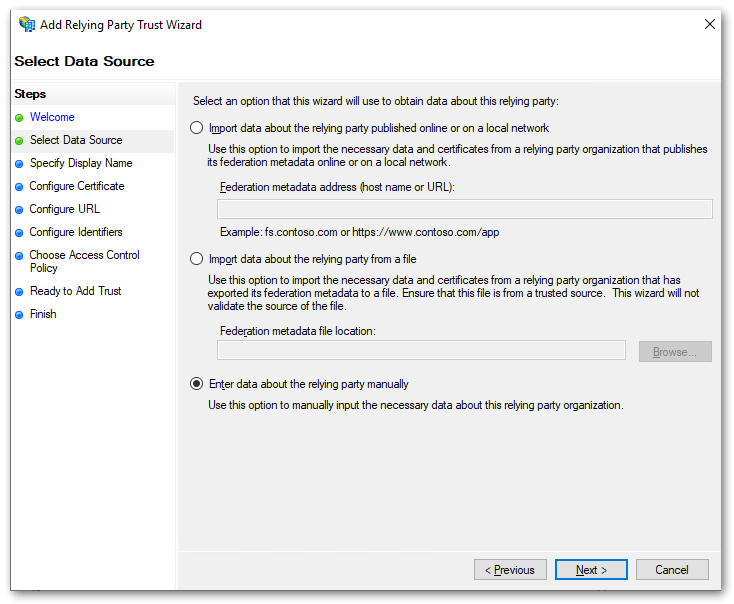Choose enter relying party data manually option
The image size is (734, 604).
click(x=197, y=384)
